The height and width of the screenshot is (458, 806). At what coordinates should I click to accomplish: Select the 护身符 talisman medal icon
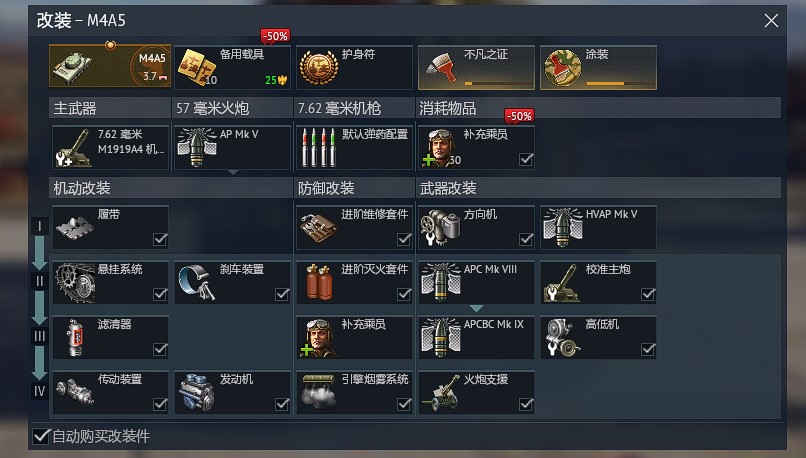pos(319,68)
